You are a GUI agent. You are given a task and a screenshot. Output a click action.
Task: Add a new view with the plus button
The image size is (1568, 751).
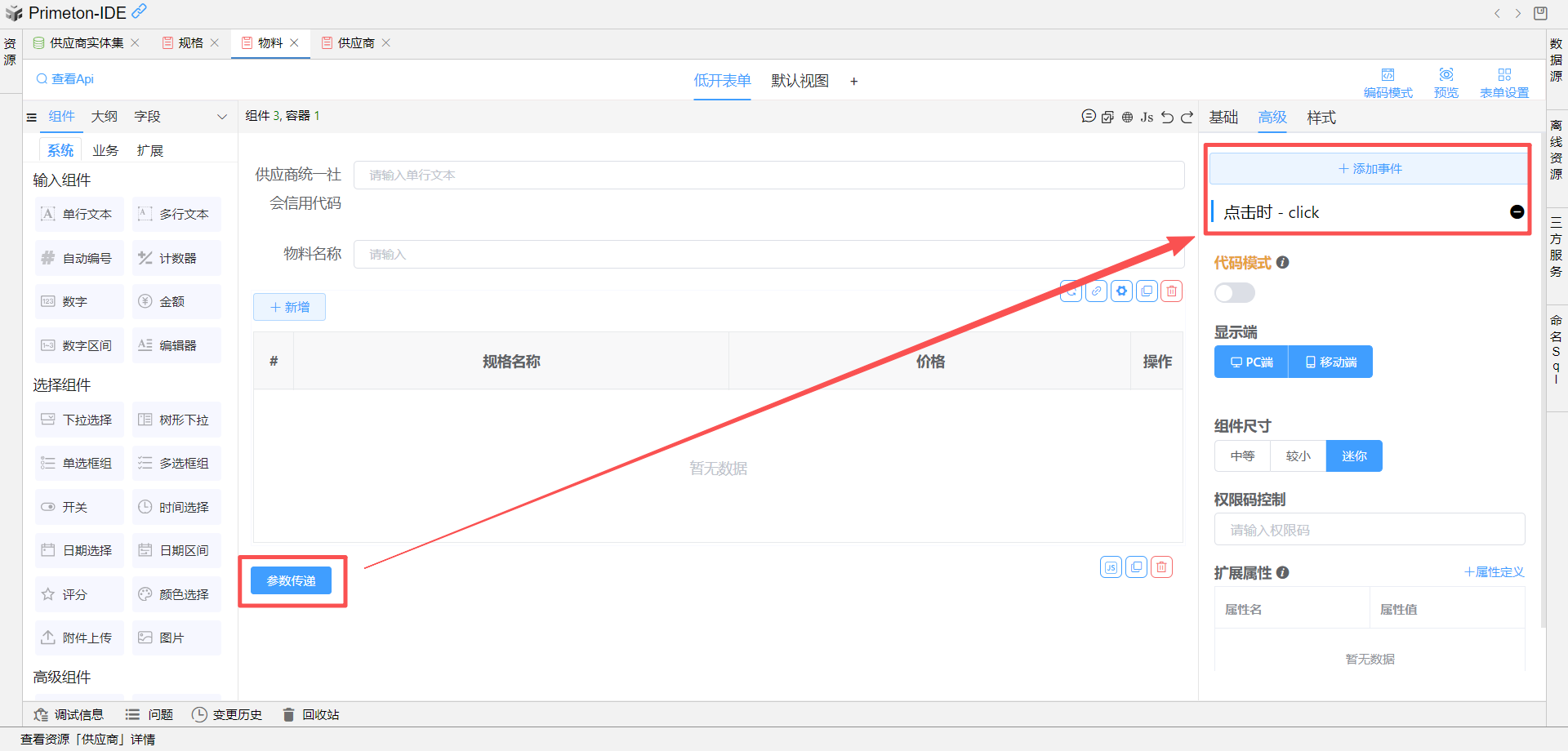(853, 82)
